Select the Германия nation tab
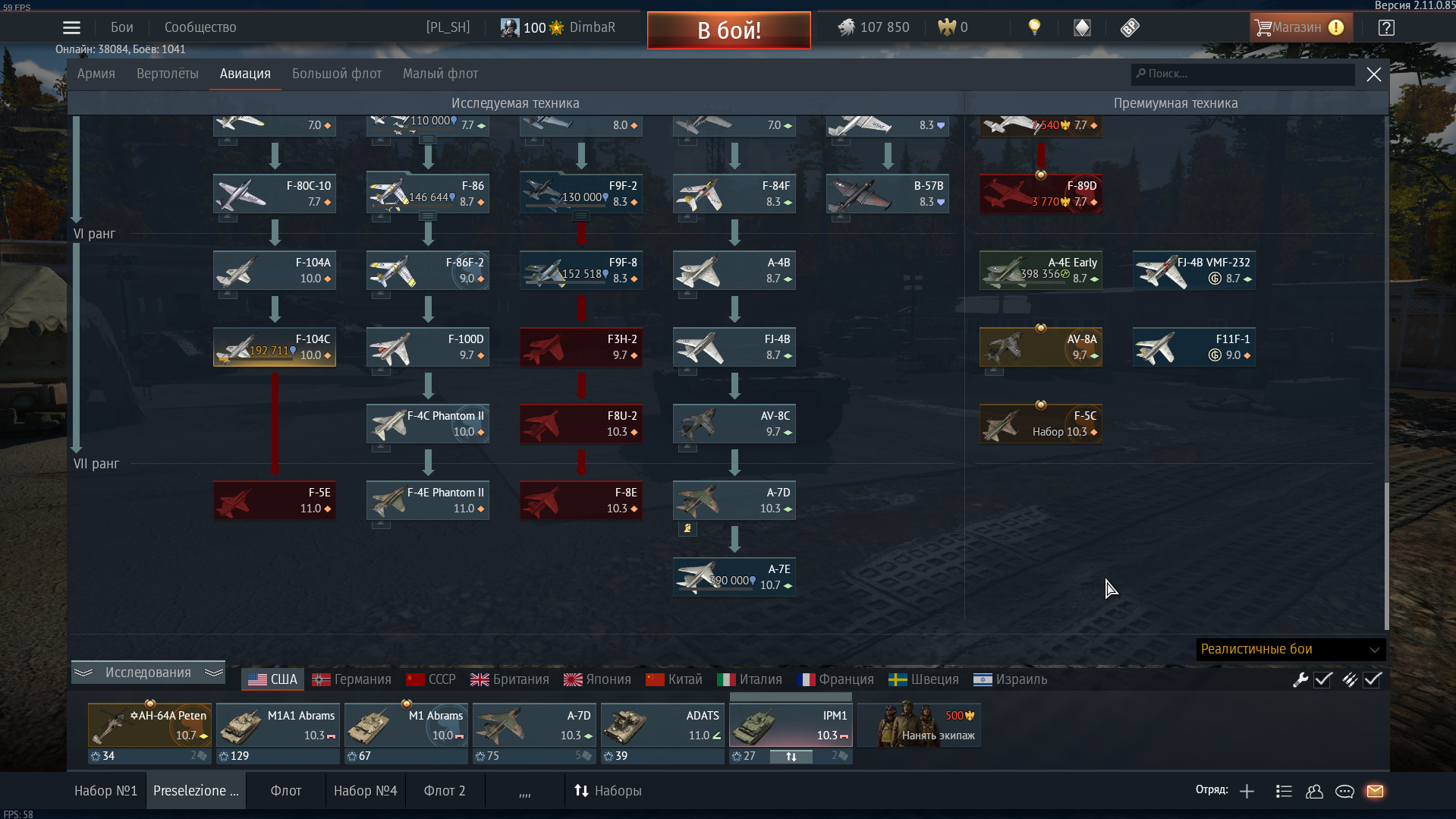This screenshot has height=819, width=1456. 352,679
